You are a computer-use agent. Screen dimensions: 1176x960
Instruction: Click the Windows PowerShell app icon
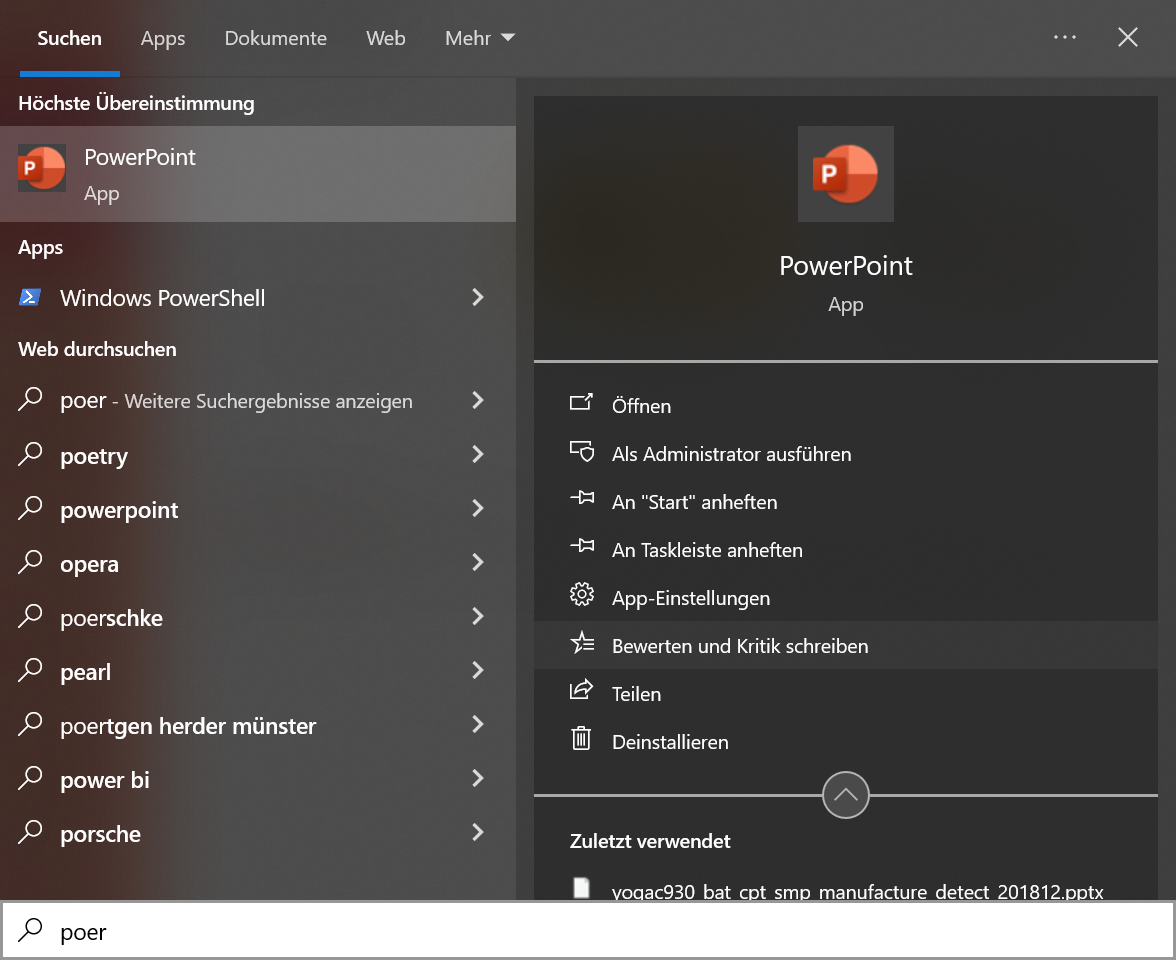(30, 298)
